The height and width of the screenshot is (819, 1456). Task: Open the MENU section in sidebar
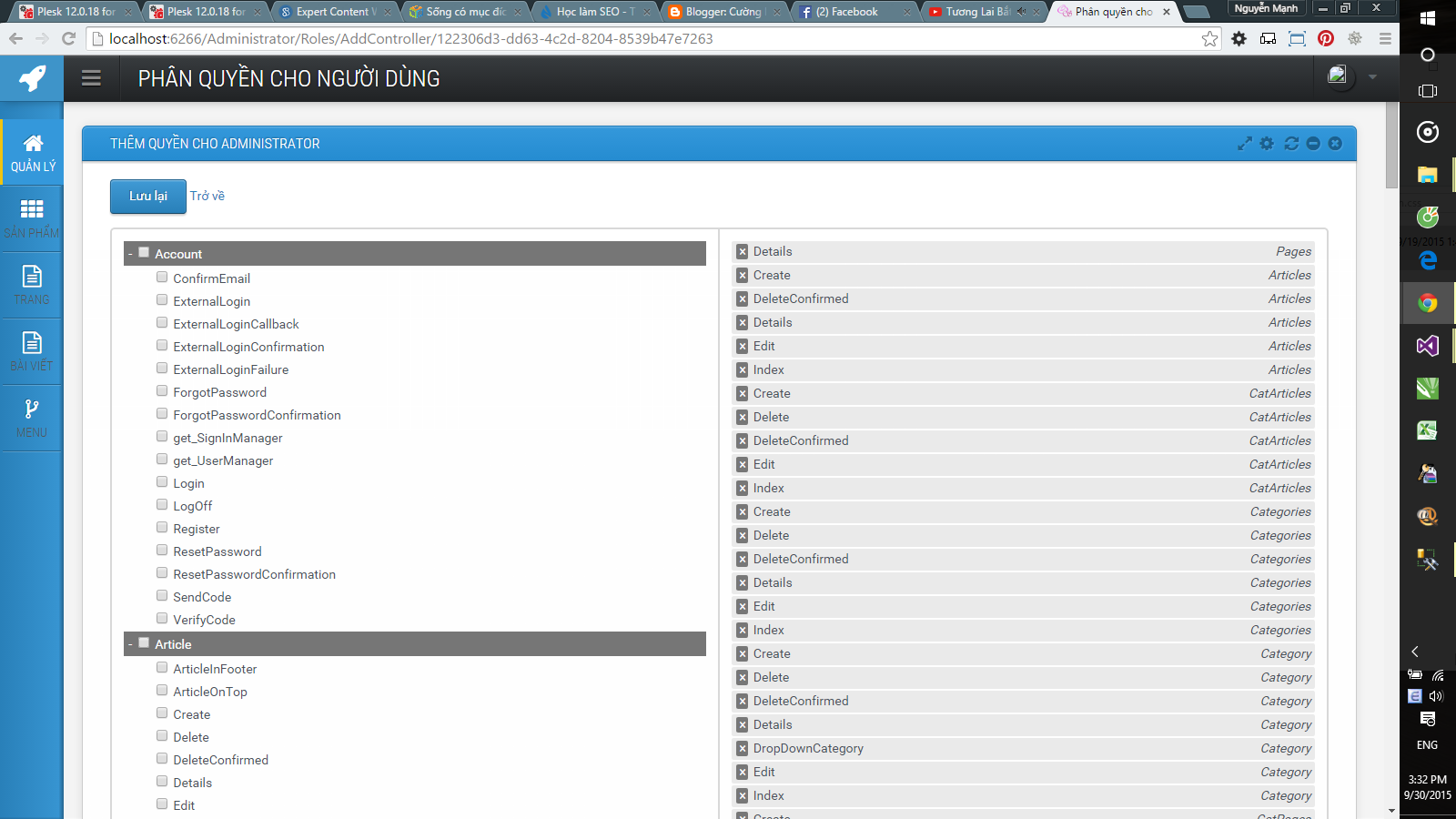click(x=32, y=418)
